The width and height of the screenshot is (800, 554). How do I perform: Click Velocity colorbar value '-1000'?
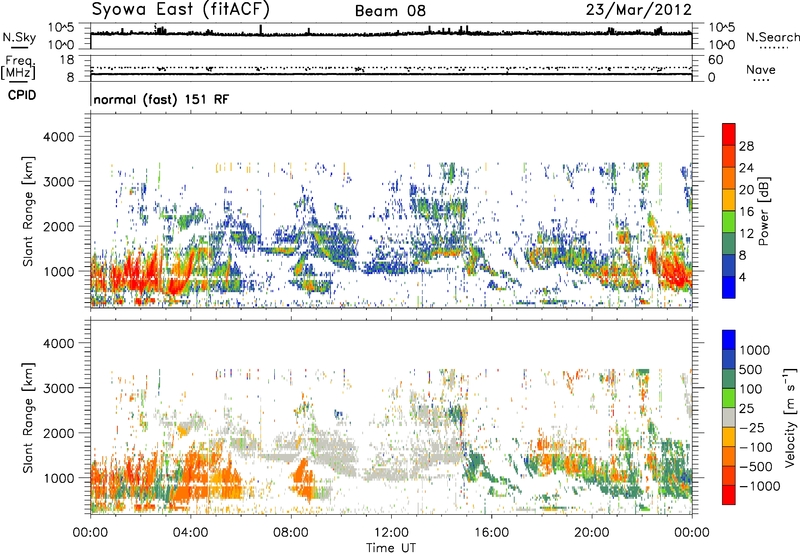(x=759, y=486)
